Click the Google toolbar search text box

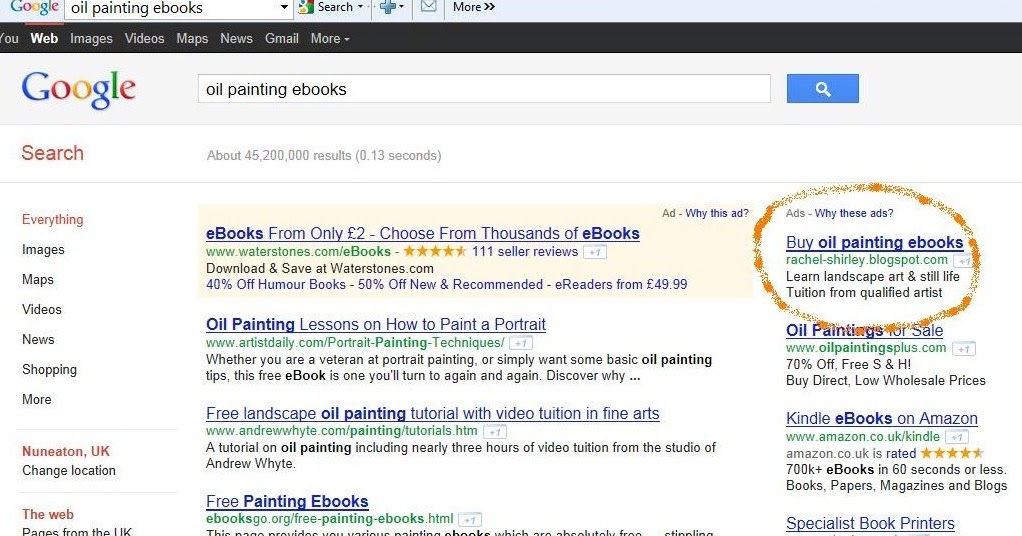[x=171, y=8]
